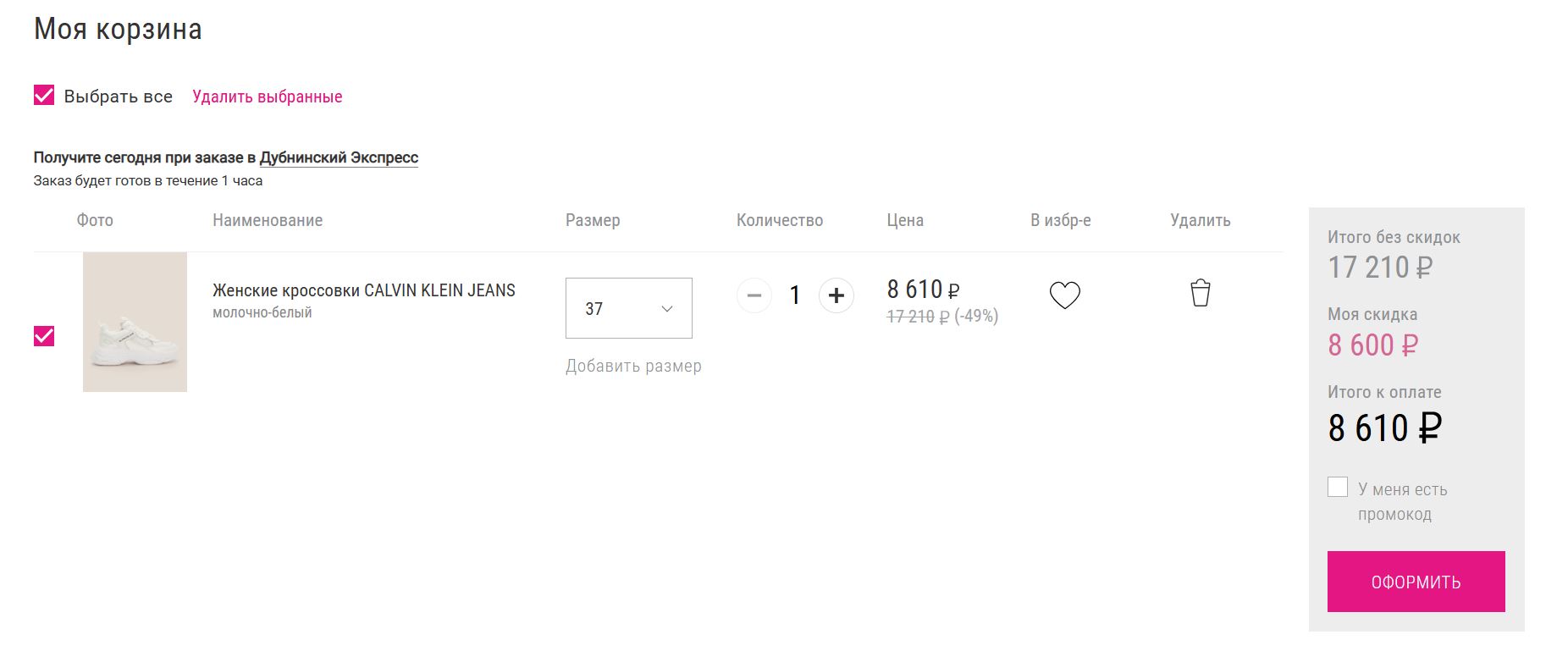Click the 'Наименование' column header
Viewport: 1568px width, 651px height.
point(268,220)
